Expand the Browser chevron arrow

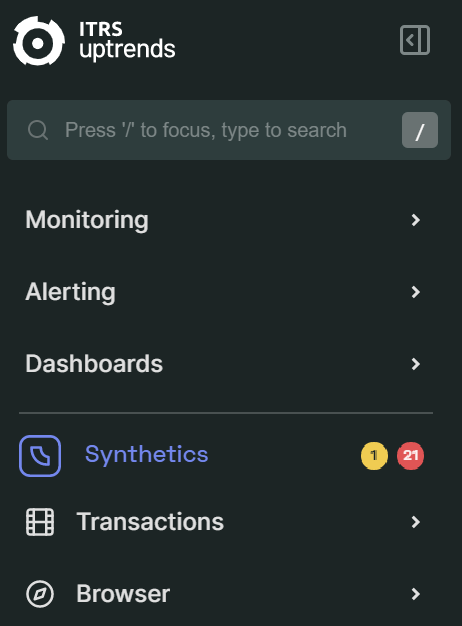point(416,594)
